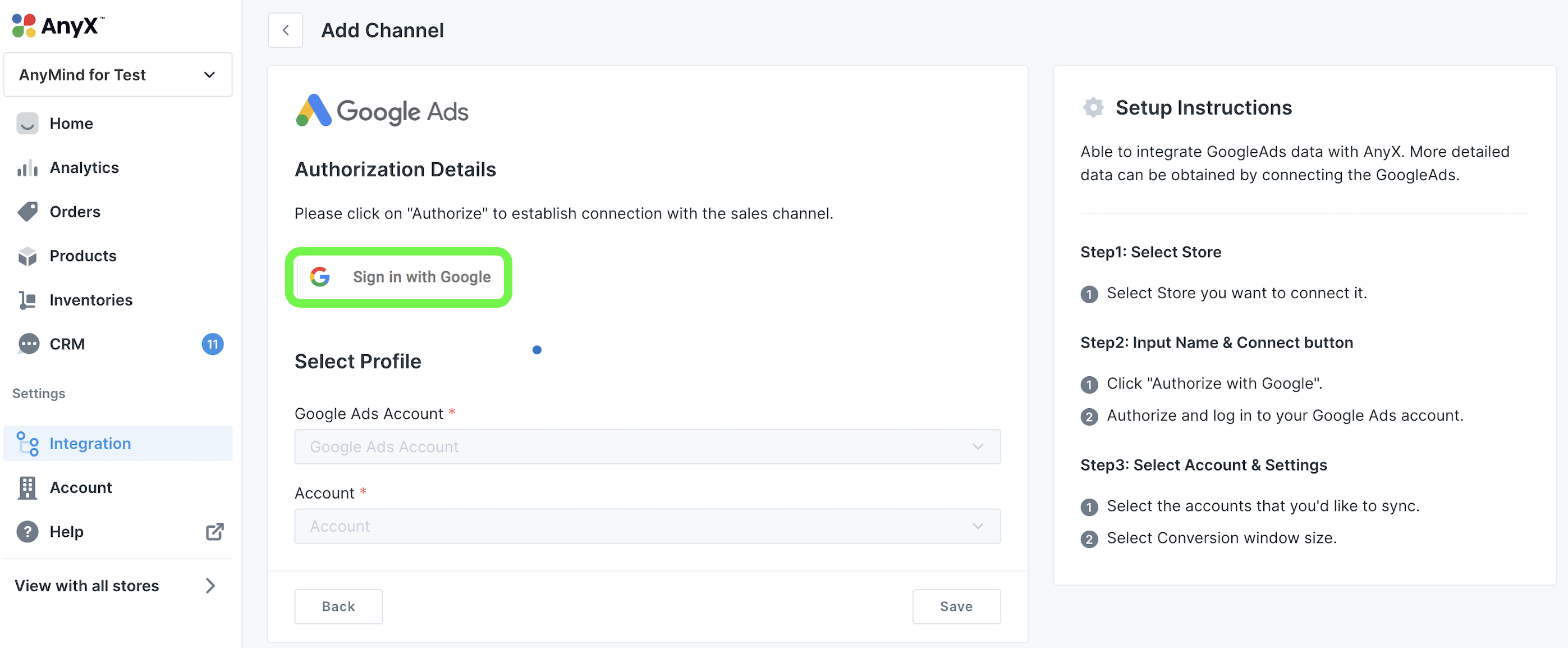
Task: Click the AnyX logo icon
Action: pos(24,26)
